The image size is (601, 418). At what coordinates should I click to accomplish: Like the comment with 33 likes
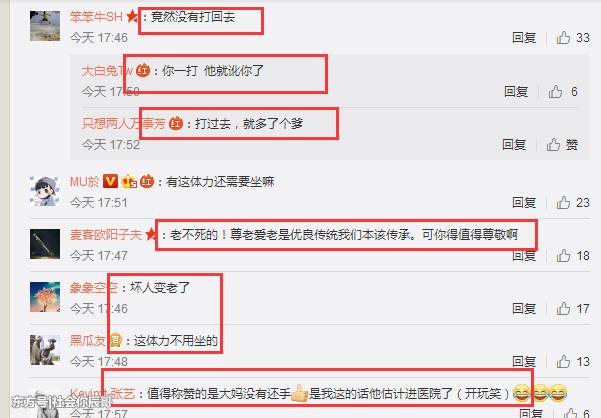[x=563, y=38]
